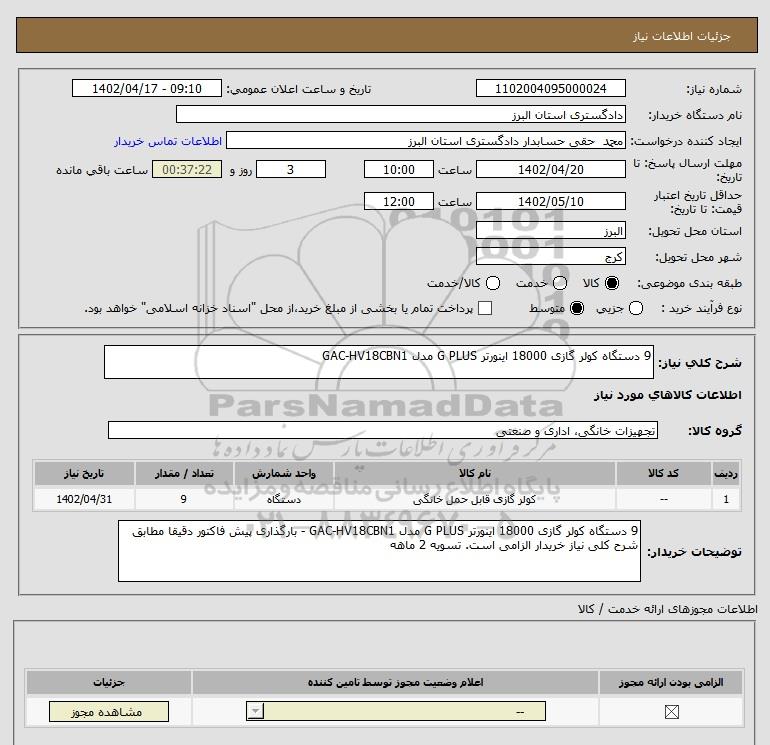Click the unit cell دستگاه
The height and width of the screenshot is (745, 770).
[284, 499]
